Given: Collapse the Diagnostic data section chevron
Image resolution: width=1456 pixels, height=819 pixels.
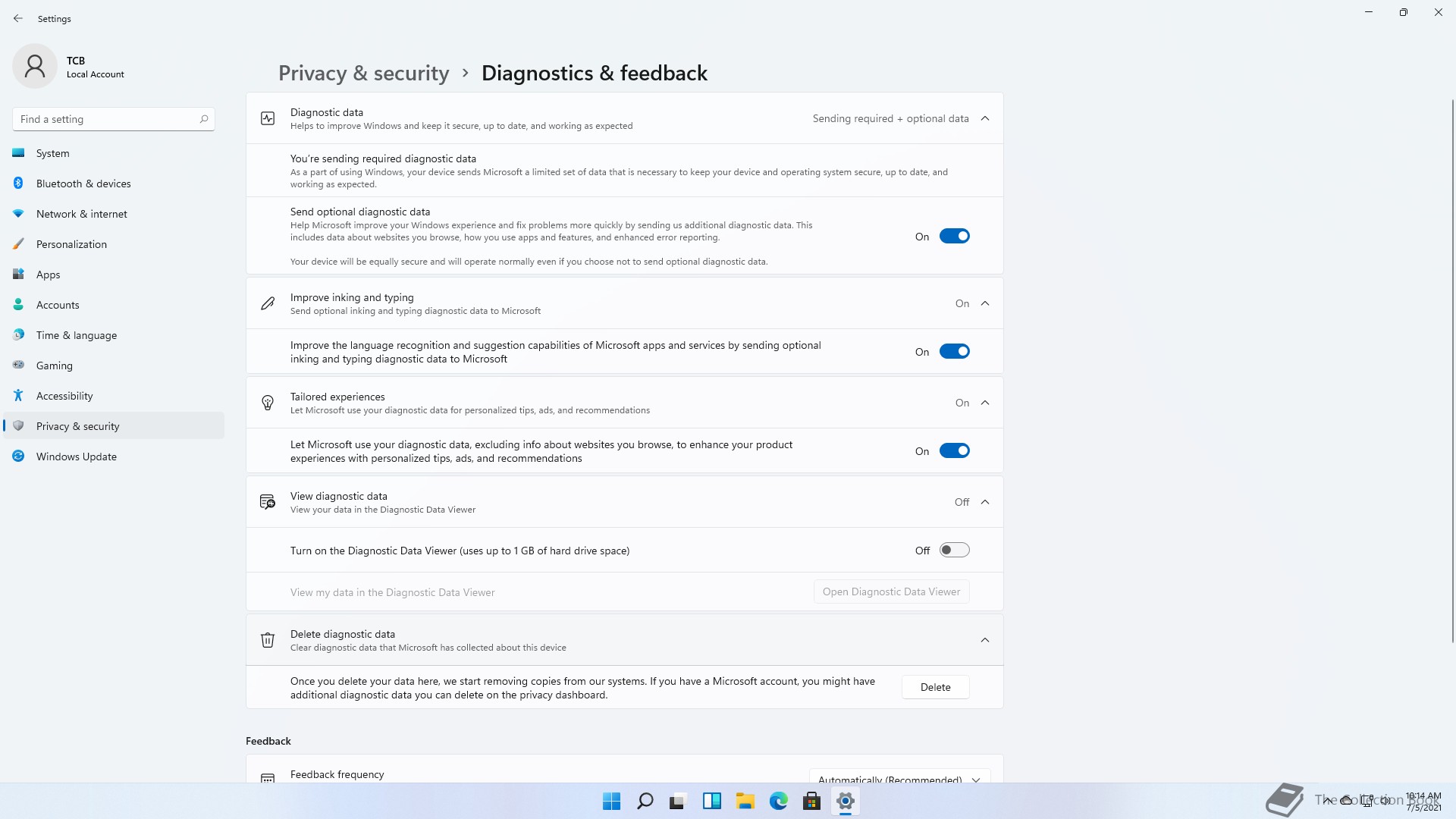Looking at the screenshot, I should (x=985, y=118).
